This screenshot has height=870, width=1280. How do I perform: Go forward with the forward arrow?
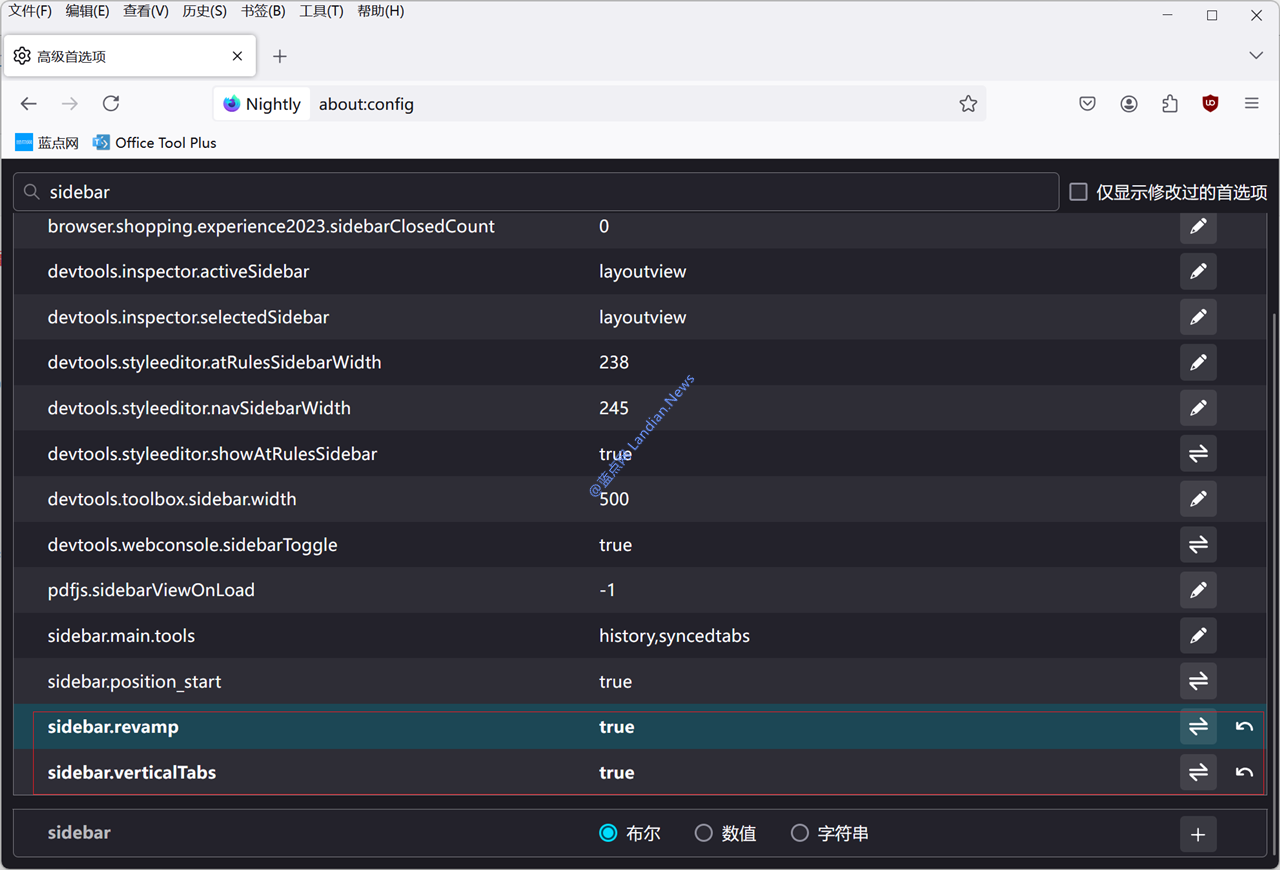click(x=70, y=104)
